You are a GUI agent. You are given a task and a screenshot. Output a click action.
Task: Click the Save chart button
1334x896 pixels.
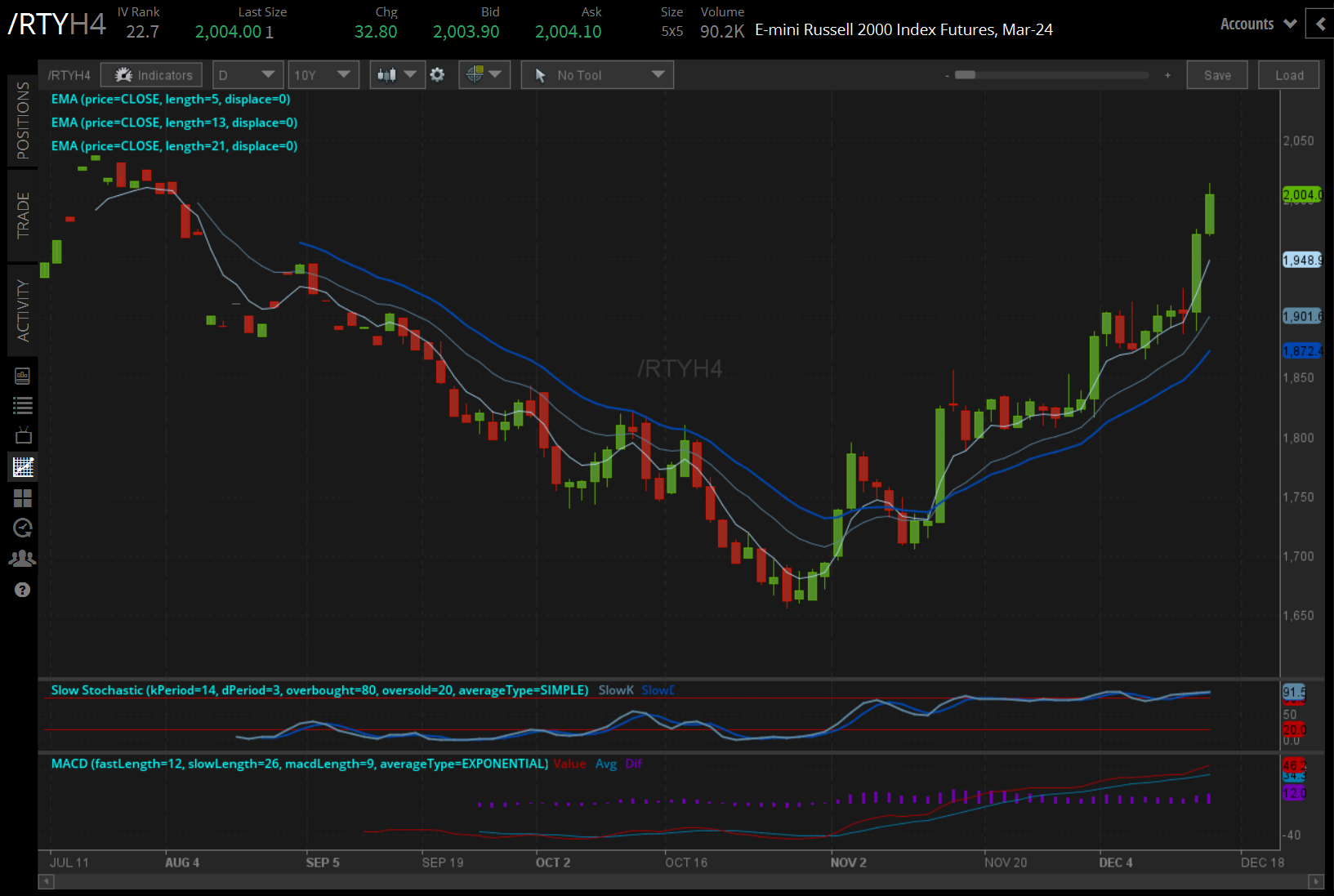[1216, 75]
